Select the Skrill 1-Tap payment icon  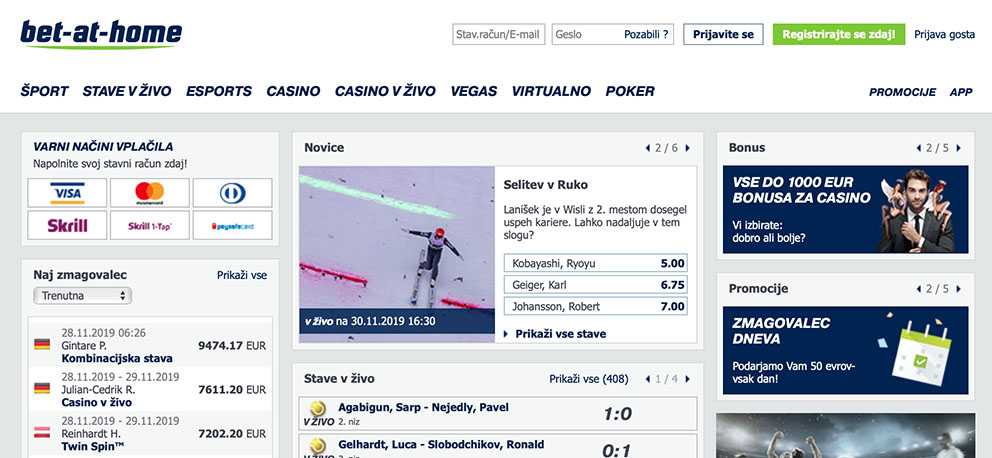tap(149, 225)
